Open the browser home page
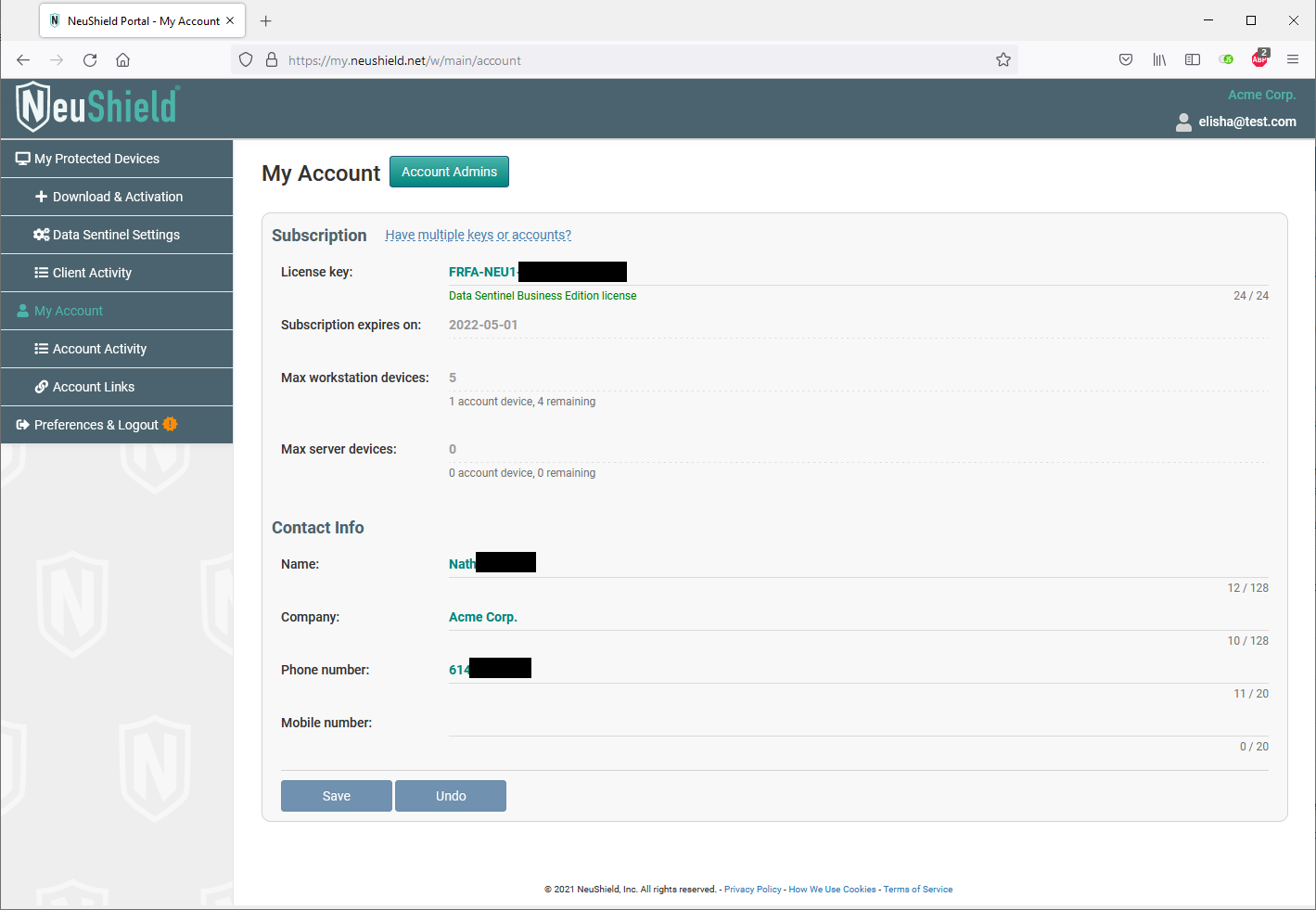1316x910 pixels. pos(122,60)
